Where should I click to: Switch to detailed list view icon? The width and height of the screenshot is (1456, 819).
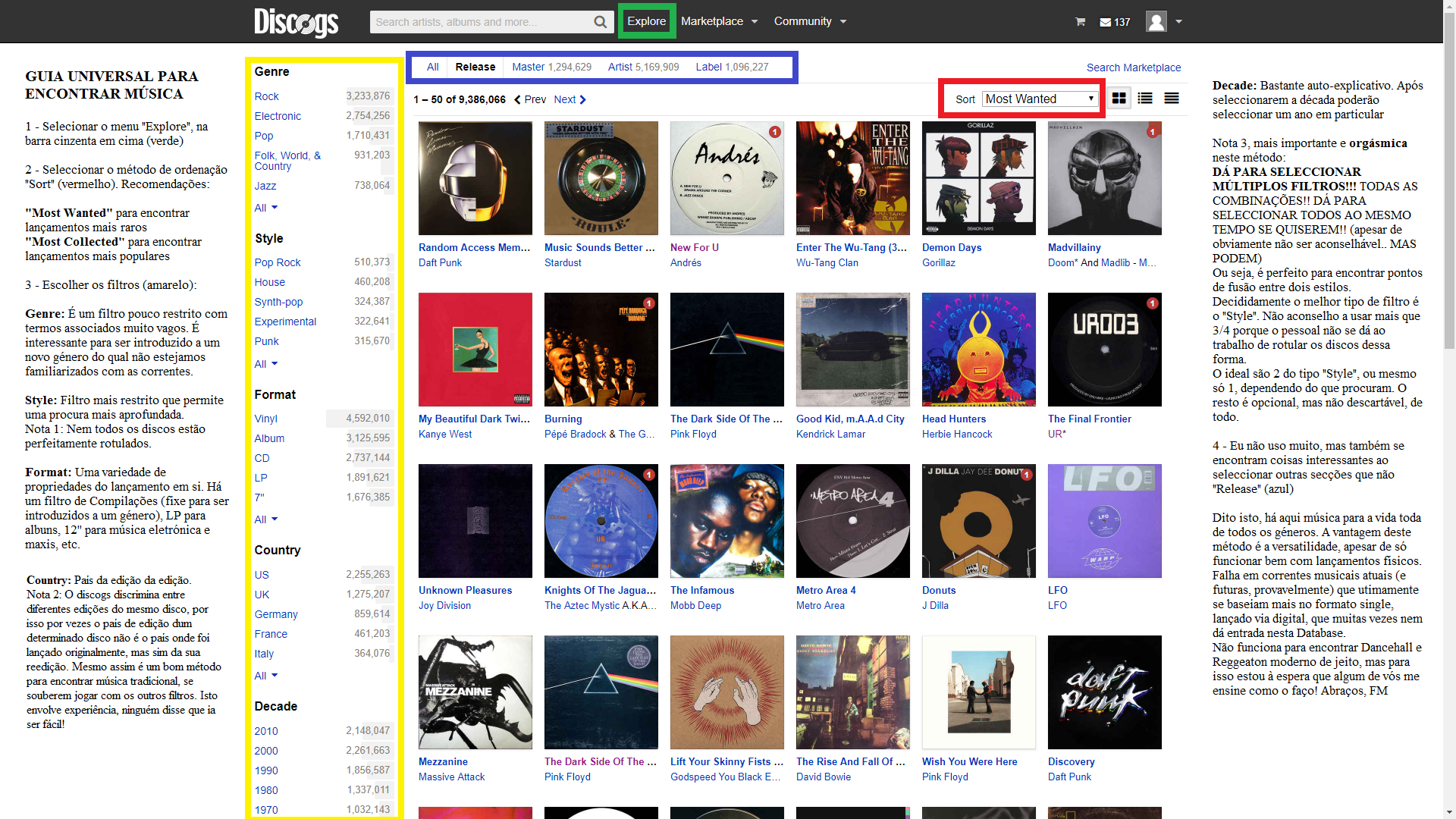(x=1145, y=99)
